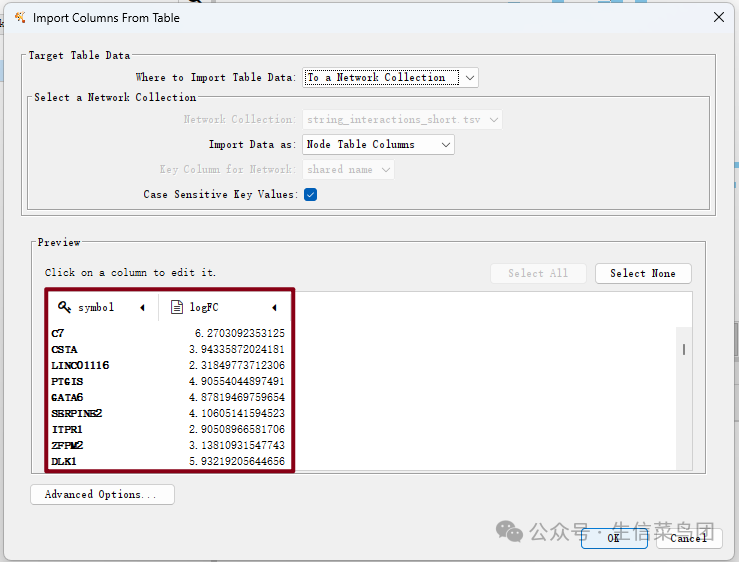This screenshot has height=562, width=739.
Task: Click the logFC column header
Action: click(x=224, y=307)
